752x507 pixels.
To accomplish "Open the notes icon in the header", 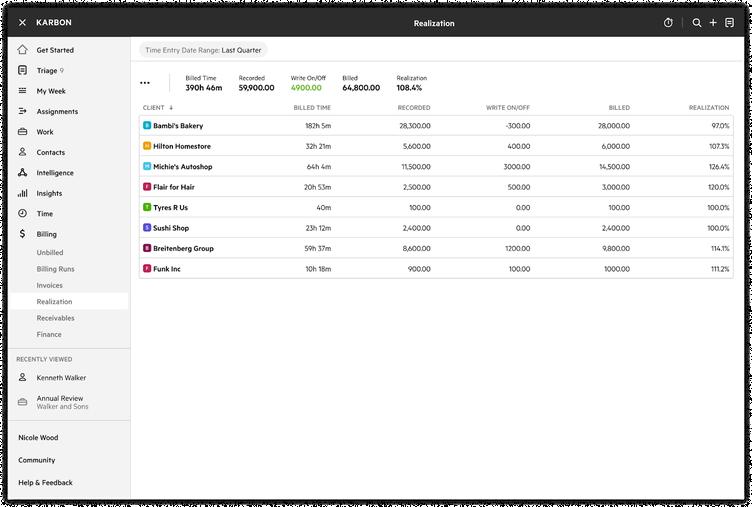I will coord(729,23).
